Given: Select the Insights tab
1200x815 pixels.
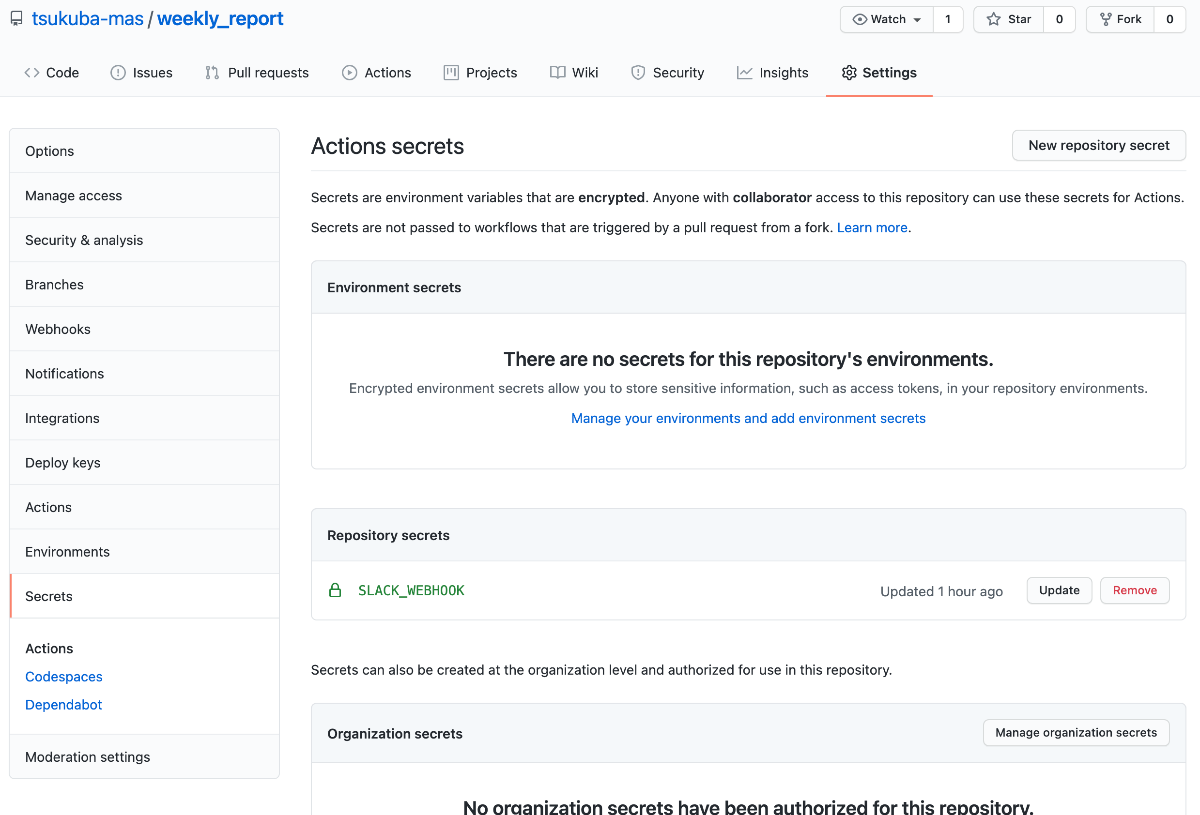Looking at the screenshot, I should click(x=773, y=73).
